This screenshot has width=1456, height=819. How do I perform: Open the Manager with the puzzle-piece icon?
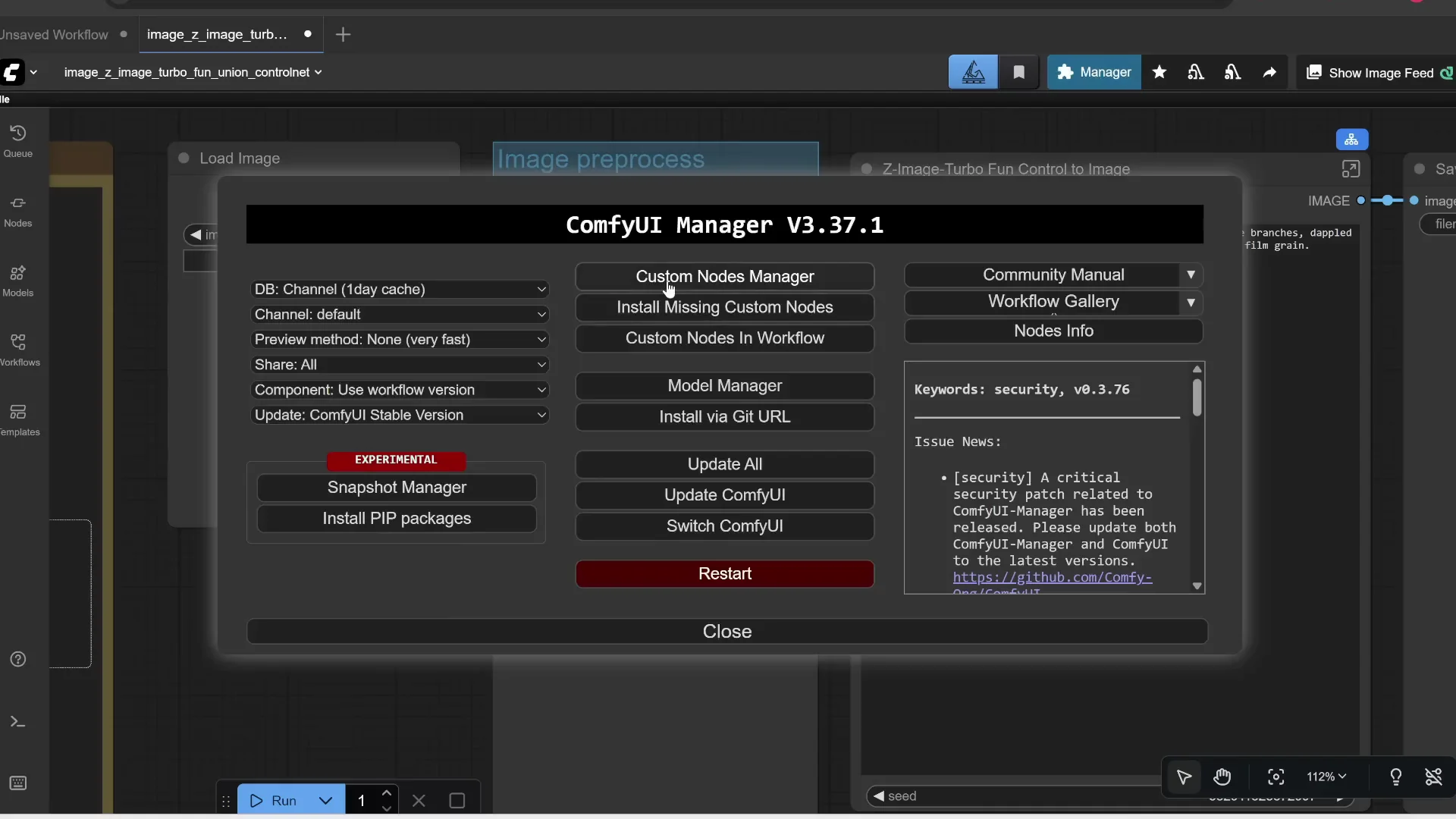[x=1093, y=72]
